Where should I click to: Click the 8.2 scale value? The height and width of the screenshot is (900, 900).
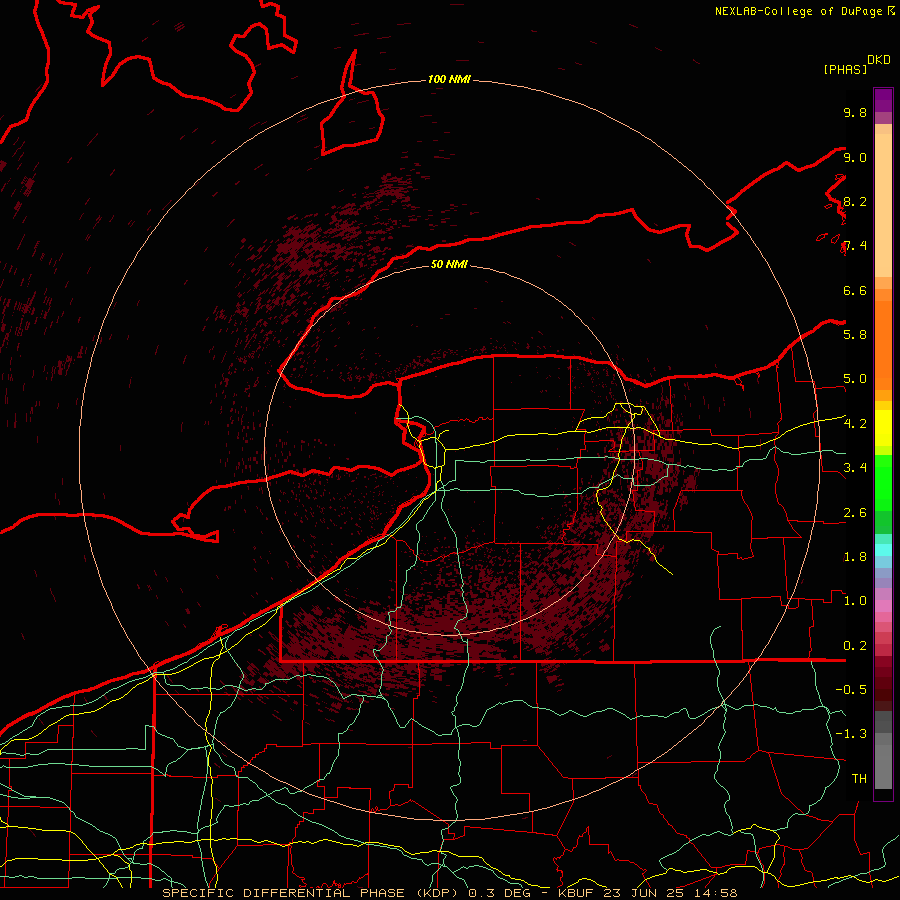[x=855, y=201]
